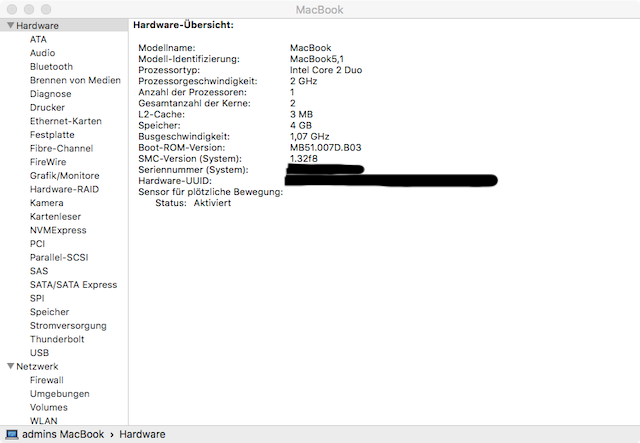Open Thunderbolt hardware info

coord(57,339)
